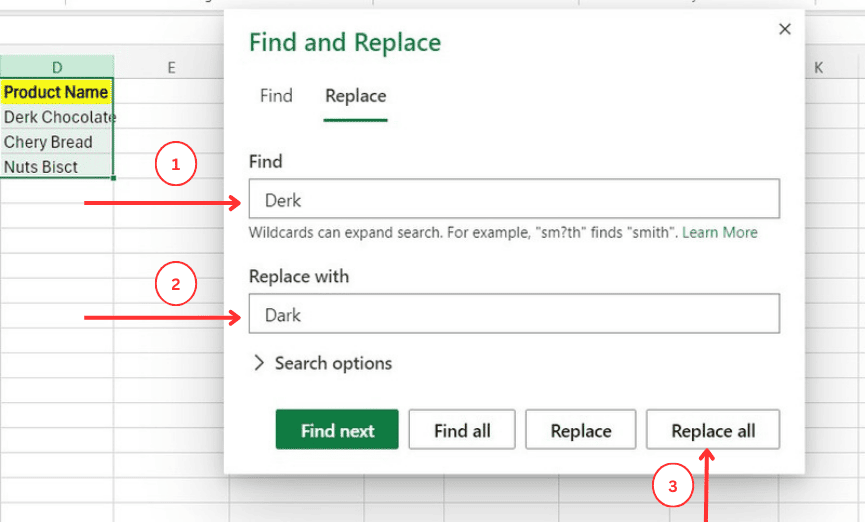866x523 pixels.
Task: Click the Replace with field containing Dark
Action: pos(514,315)
